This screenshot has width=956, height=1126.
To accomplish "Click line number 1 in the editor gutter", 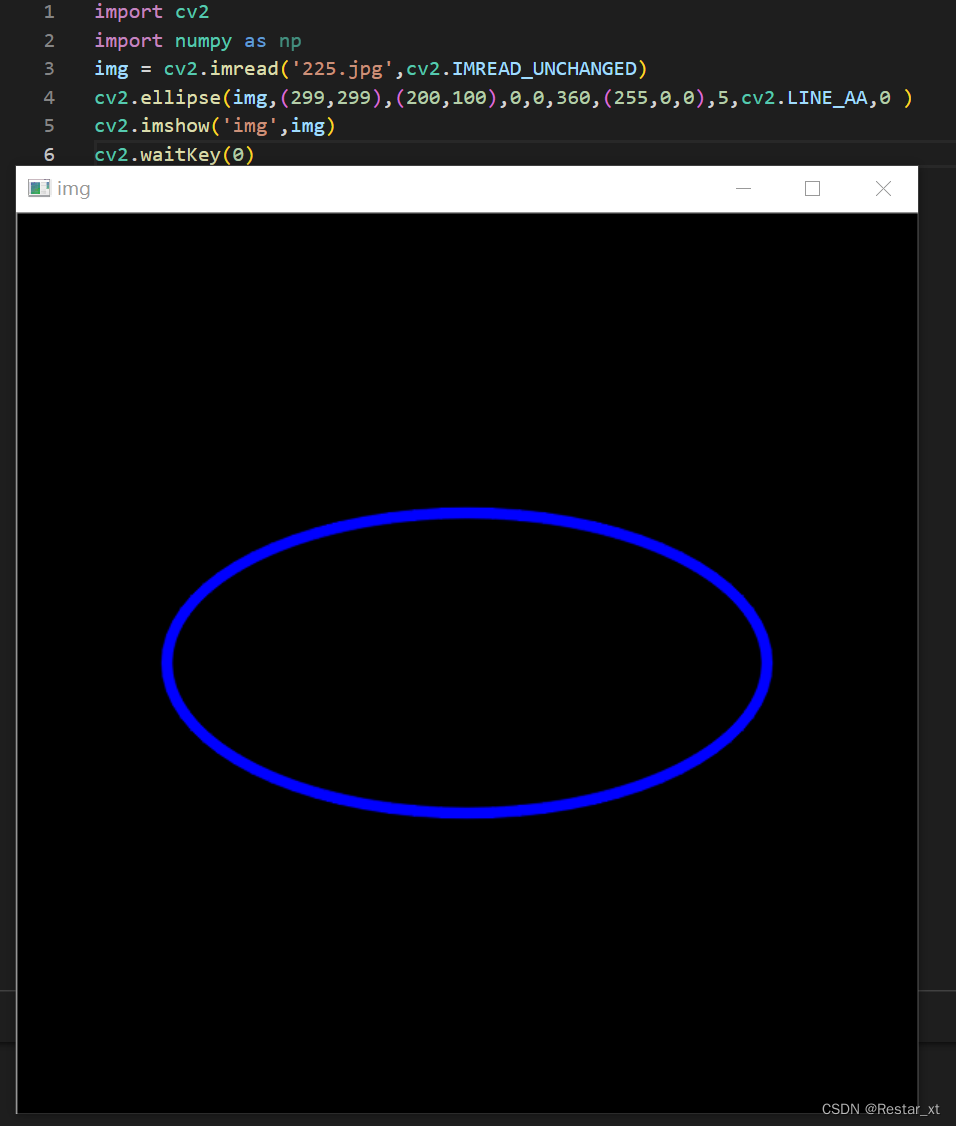I will click(49, 12).
